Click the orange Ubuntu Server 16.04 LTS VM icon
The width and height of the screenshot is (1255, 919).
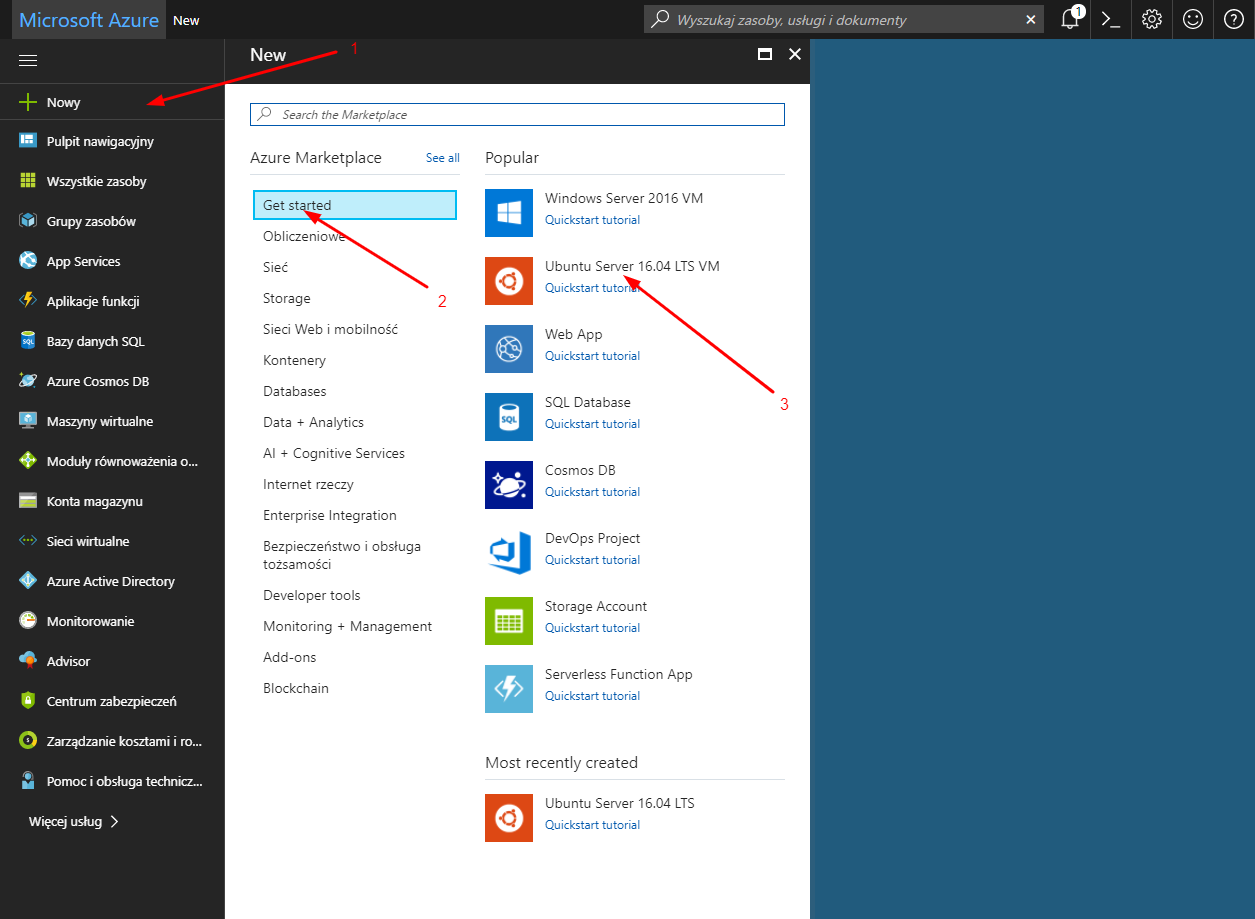pos(509,281)
